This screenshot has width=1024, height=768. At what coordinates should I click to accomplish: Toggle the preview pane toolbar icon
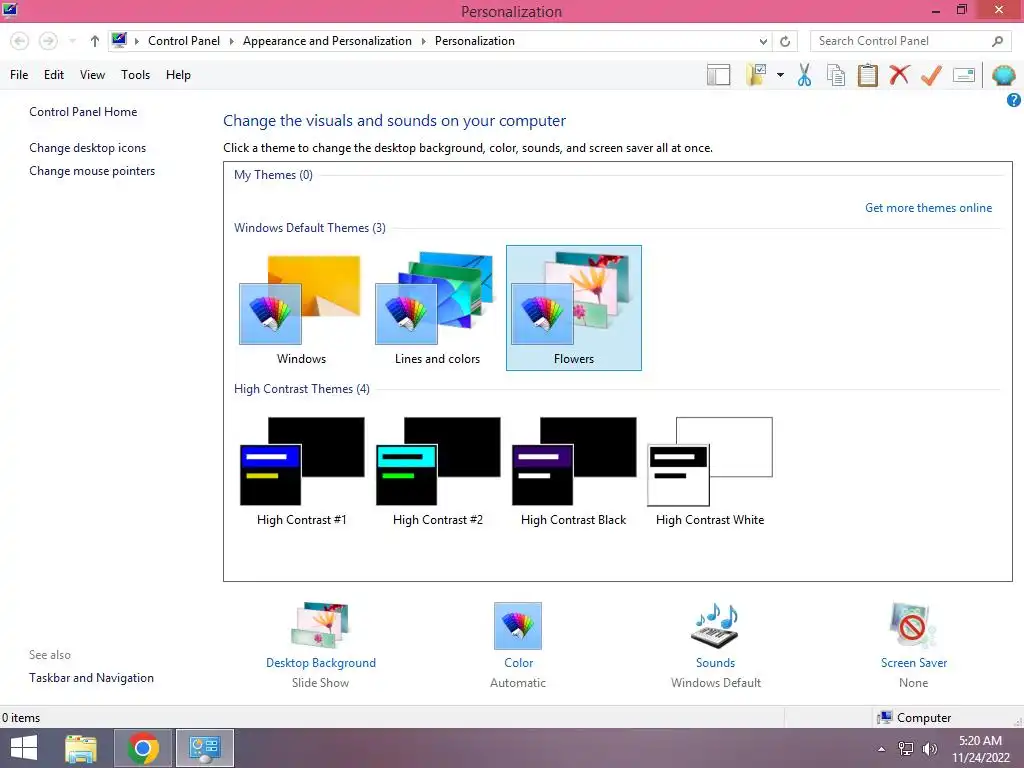pyautogui.click(x=718, y=75)
